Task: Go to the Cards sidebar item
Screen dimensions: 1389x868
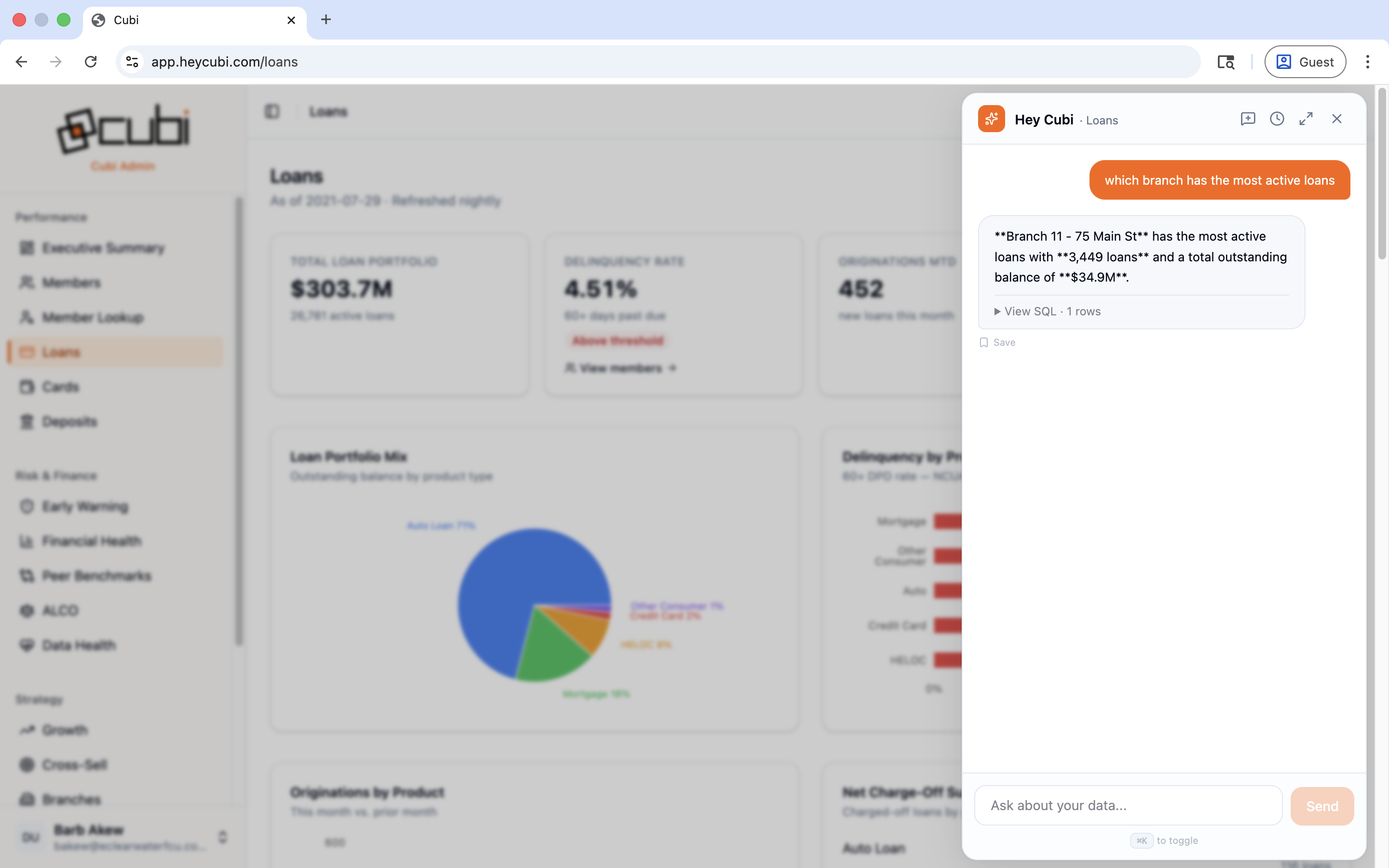Action: (x=60, y=387)
